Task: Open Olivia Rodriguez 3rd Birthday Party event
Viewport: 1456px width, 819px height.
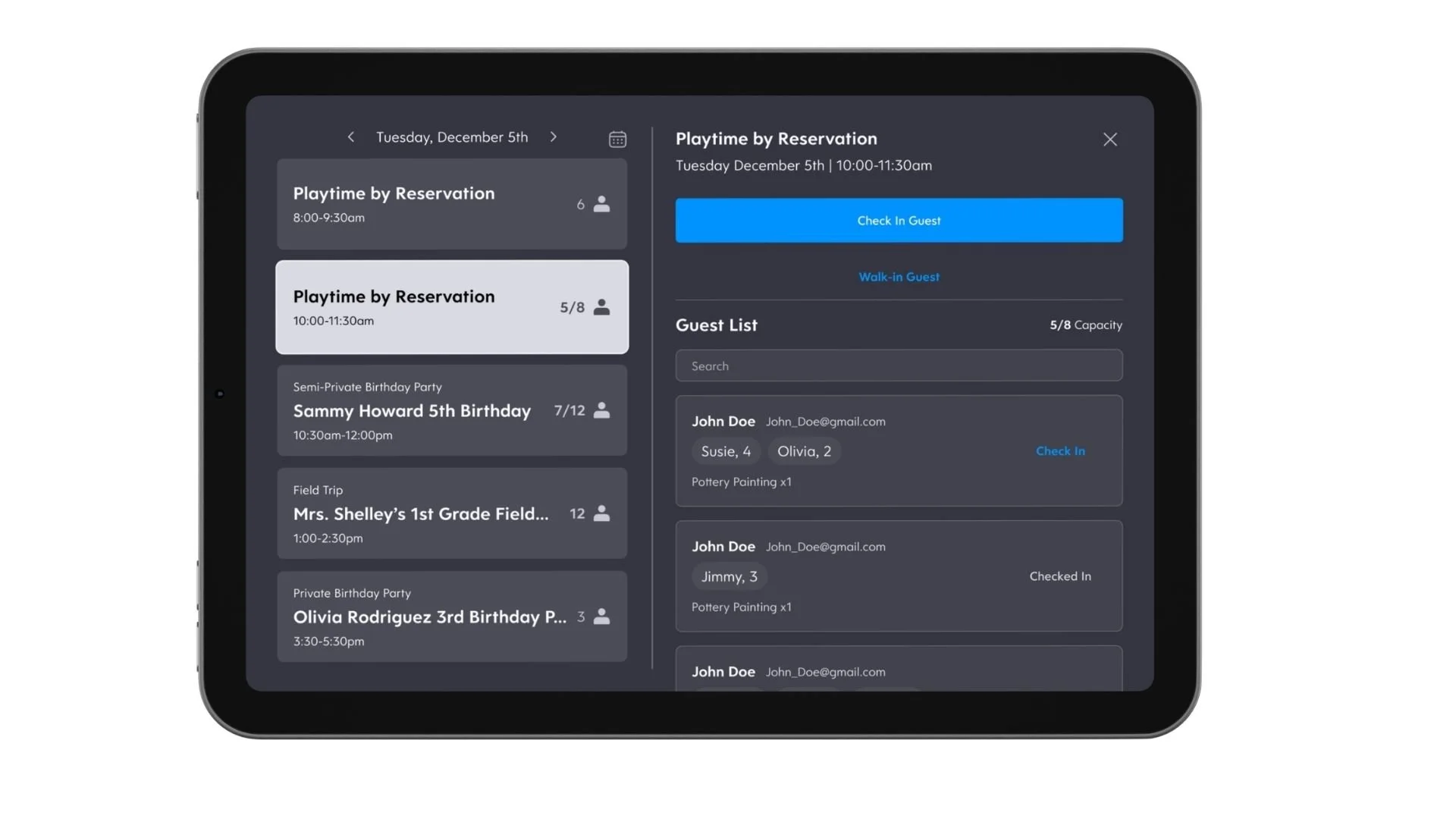Action: coord(429,617)
